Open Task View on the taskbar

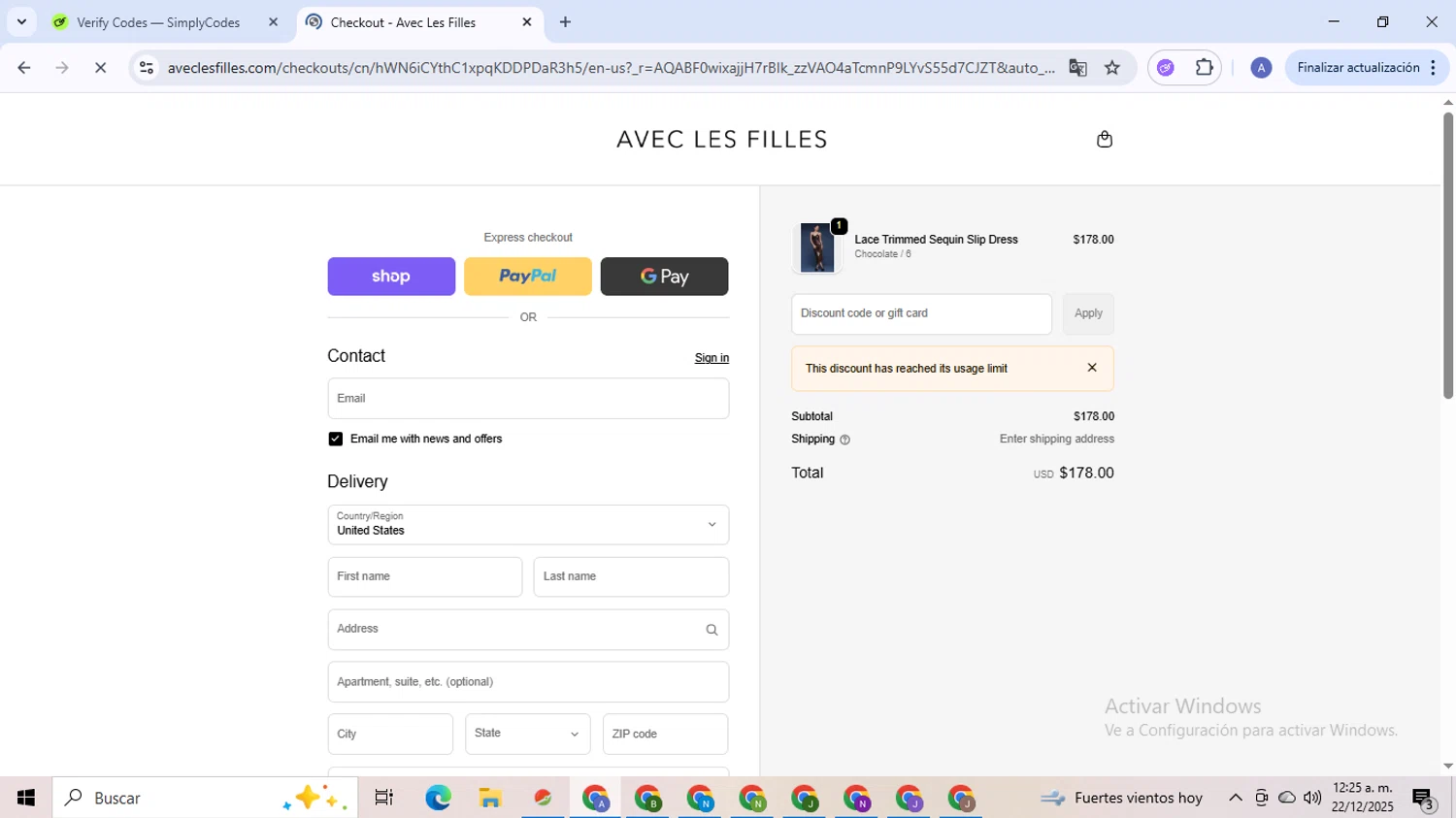point(384,798)
